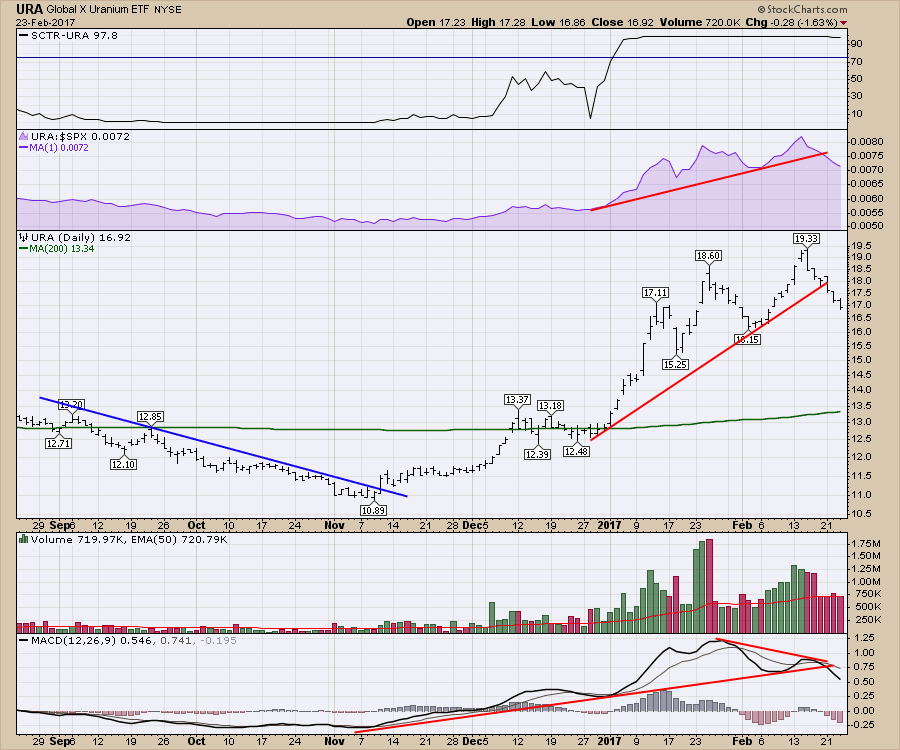Select the 17.11 price annotation

click(x=655, y=292)
